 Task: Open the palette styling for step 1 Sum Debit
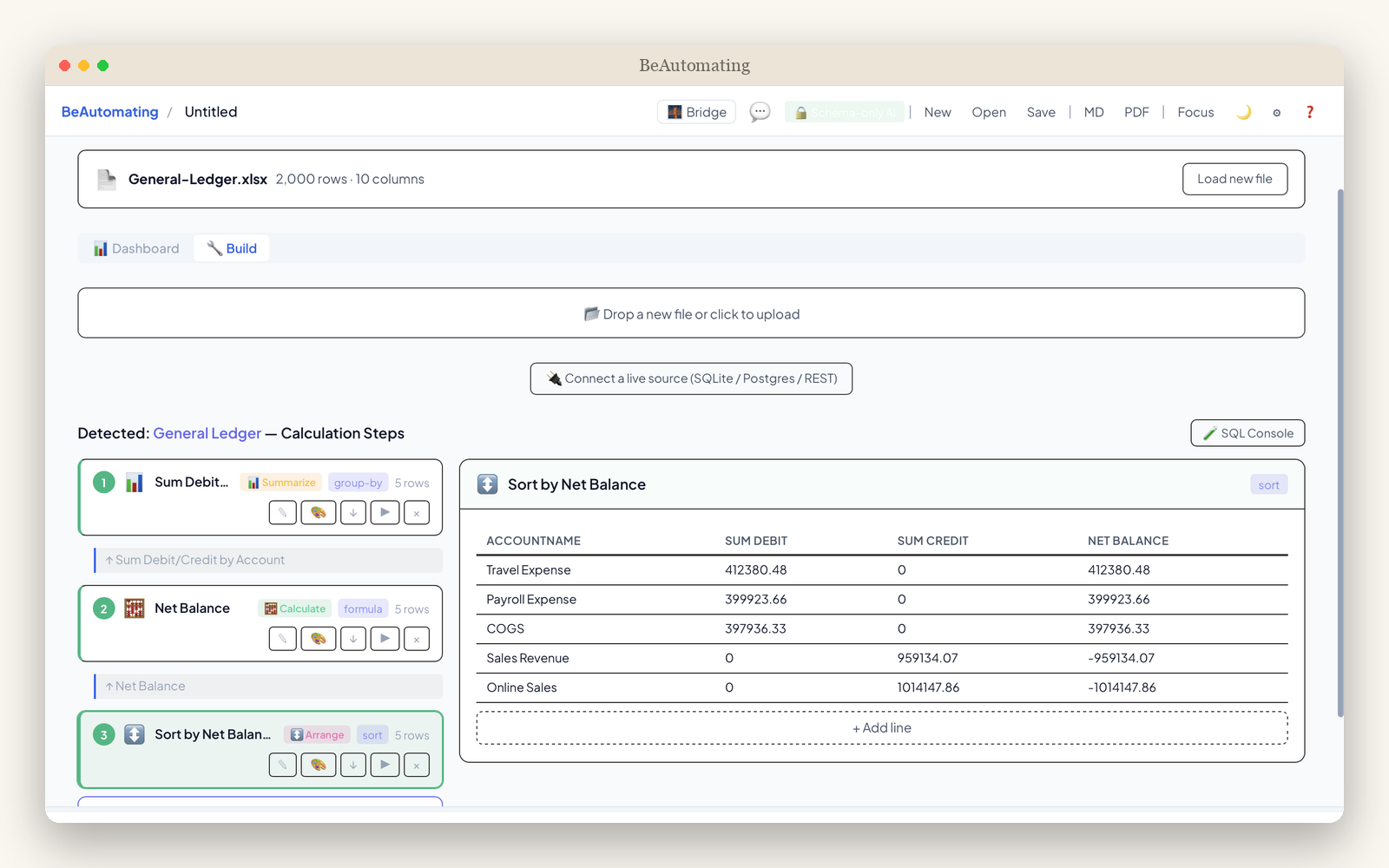[x=319, y=512]
